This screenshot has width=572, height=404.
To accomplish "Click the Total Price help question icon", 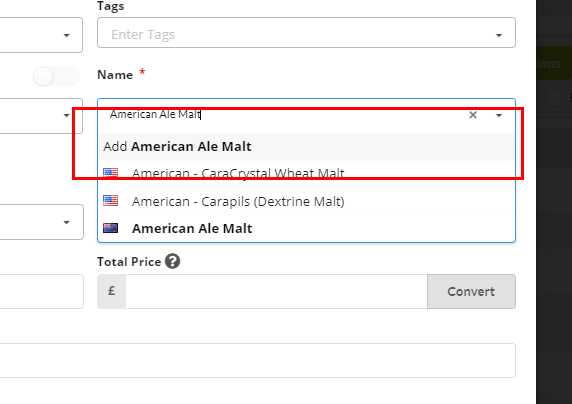I will click(x=173, y=261).
